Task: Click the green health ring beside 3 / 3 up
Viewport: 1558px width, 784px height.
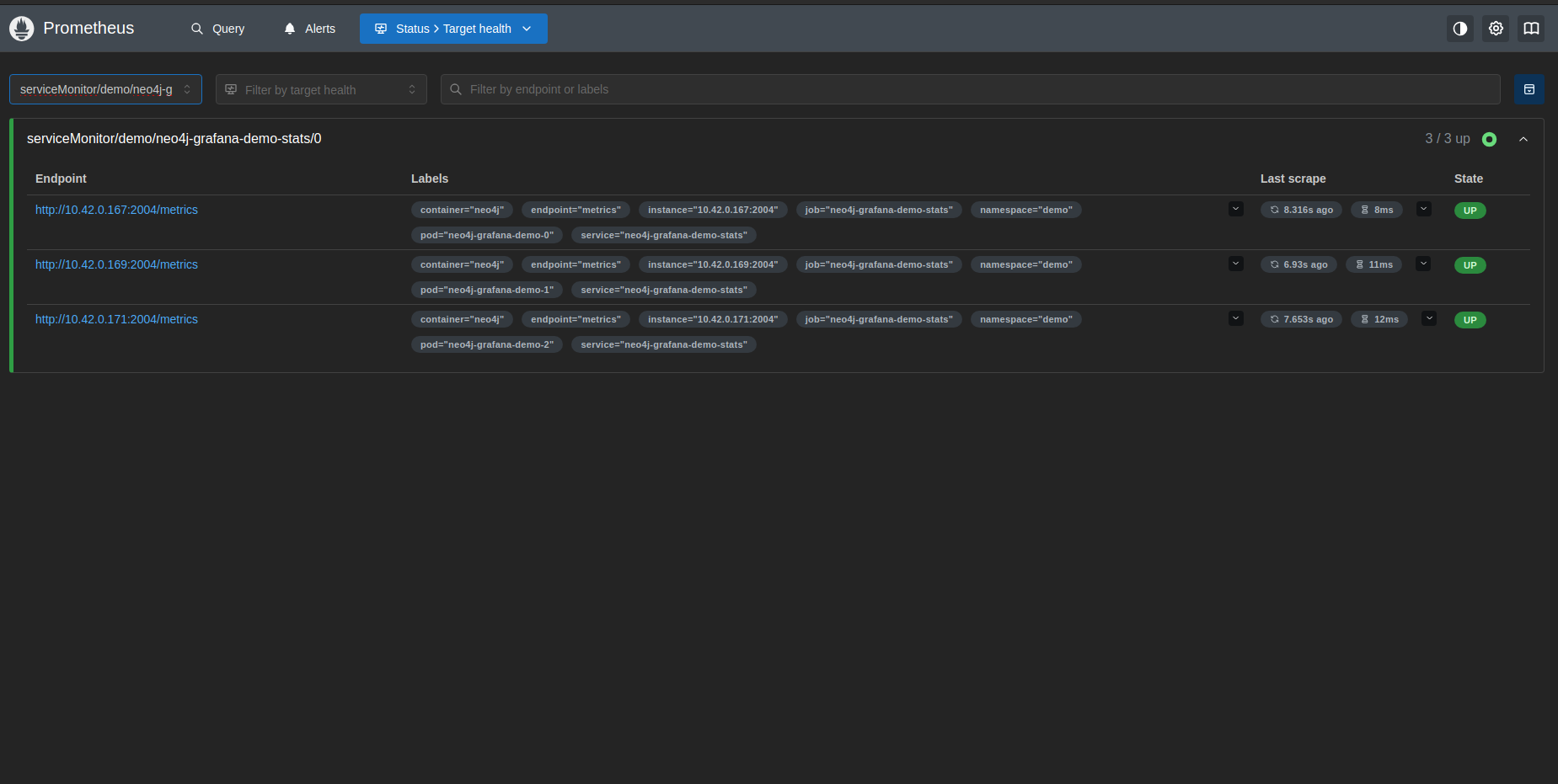Action: [x=1490, y=139]
